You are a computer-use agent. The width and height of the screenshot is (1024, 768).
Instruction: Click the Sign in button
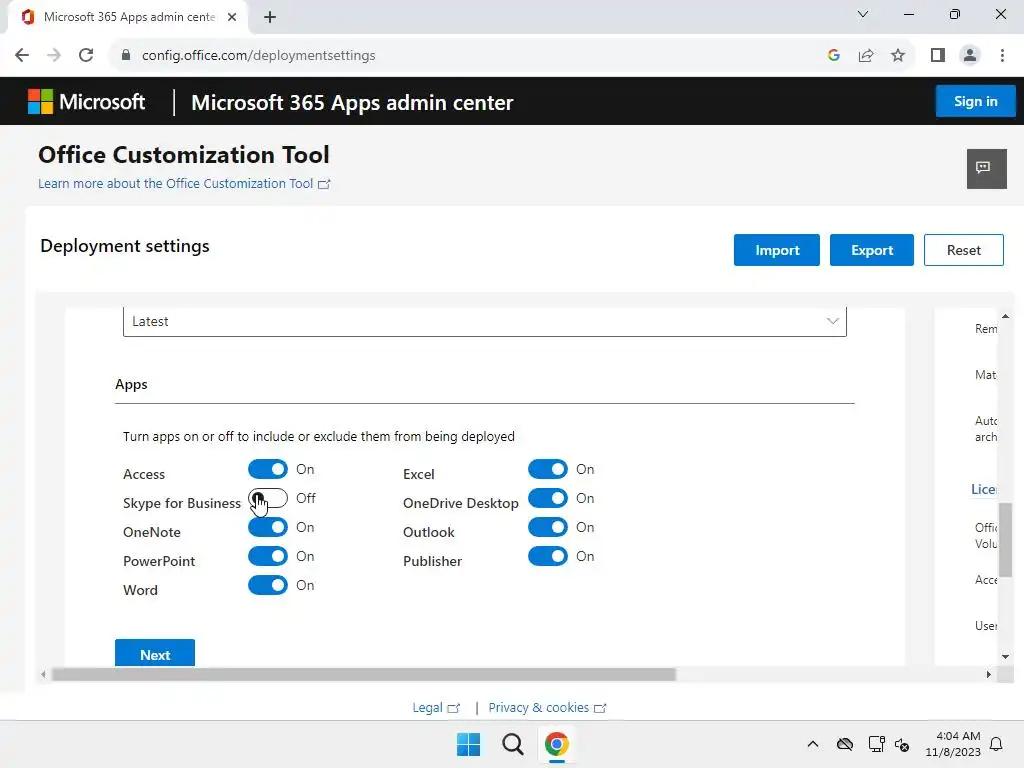pyautogui.click(x=975, y=101)
